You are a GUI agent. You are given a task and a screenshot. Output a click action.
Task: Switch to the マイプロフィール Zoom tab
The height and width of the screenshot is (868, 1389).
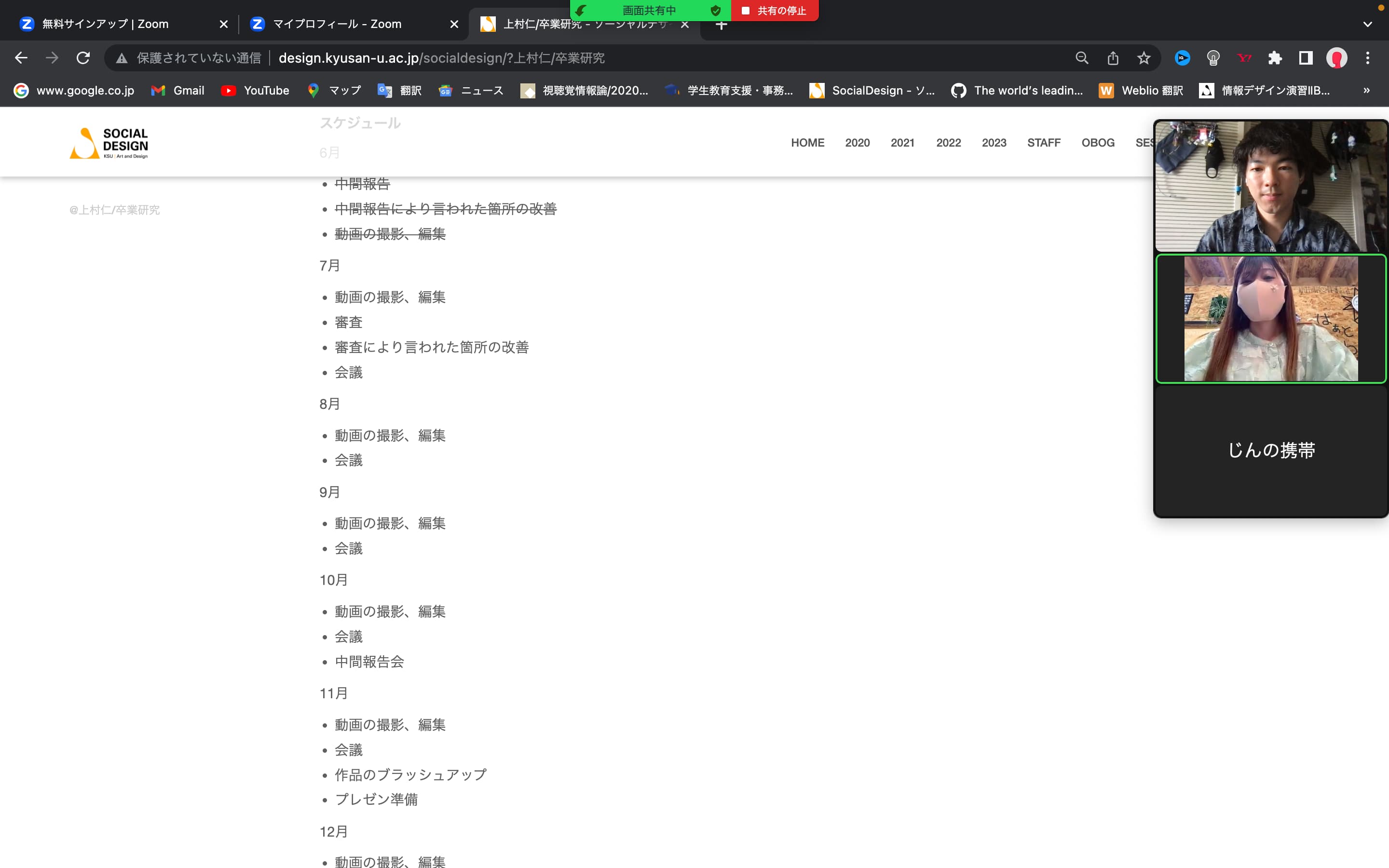tap(337, 24)
